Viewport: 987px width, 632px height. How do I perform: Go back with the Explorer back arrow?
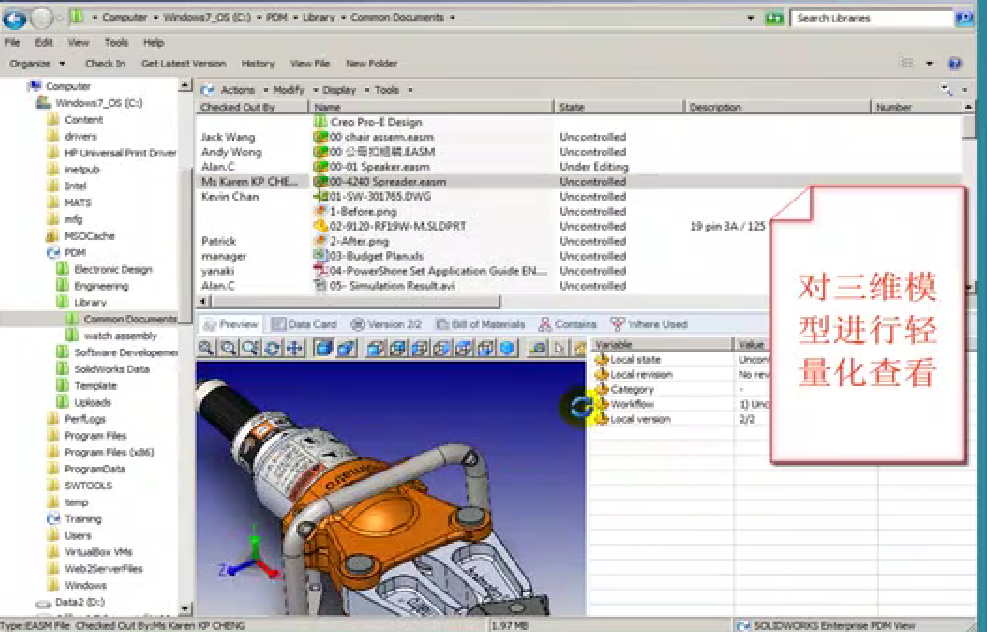[14, 19]
